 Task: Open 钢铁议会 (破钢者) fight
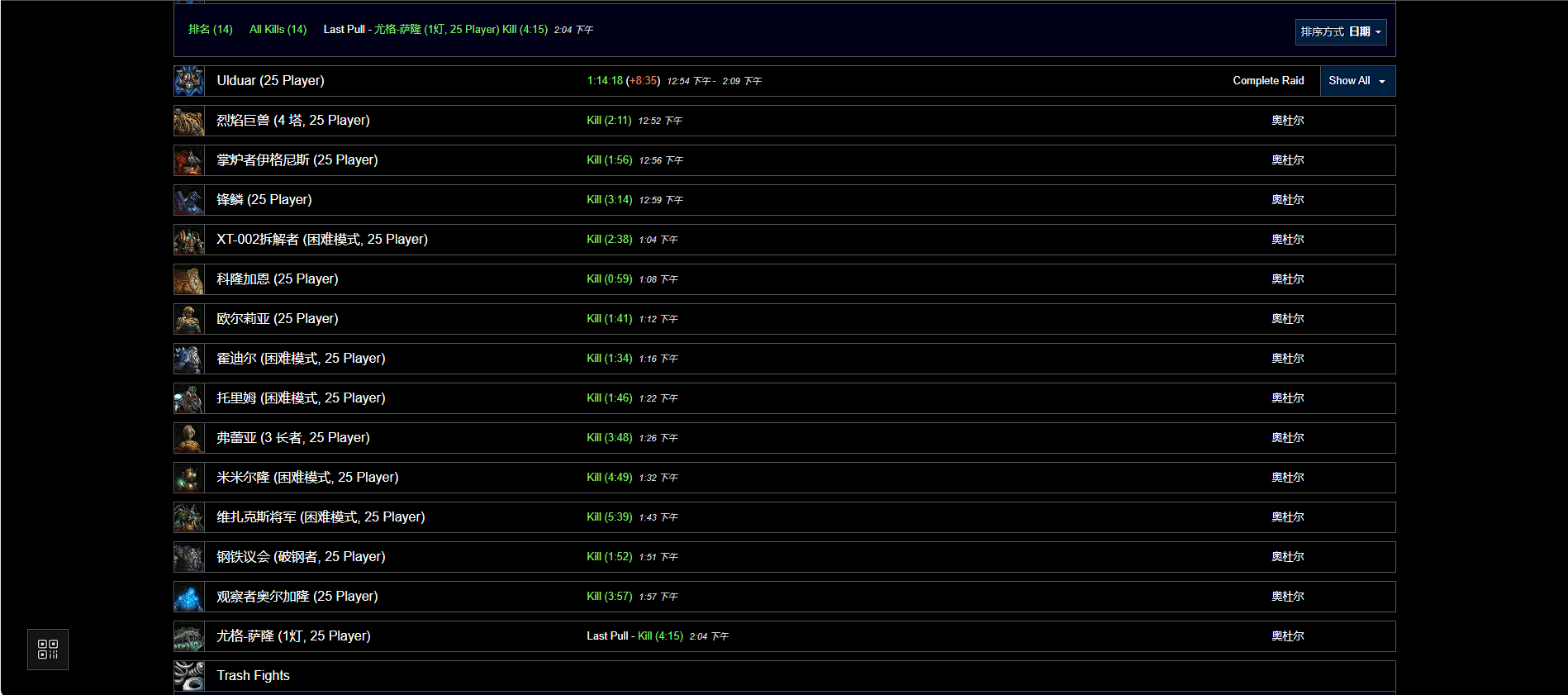coord(301,557)
